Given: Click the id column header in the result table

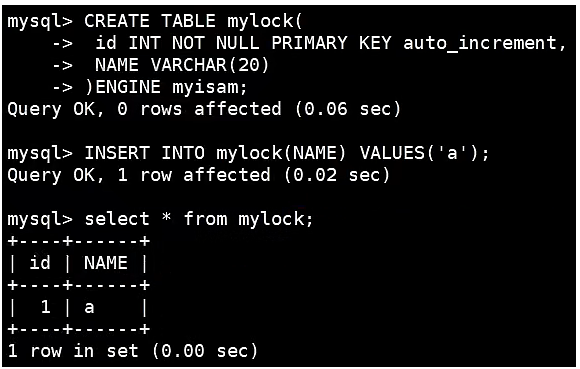Looking at the screenshot, I should [x=40, y=263].
